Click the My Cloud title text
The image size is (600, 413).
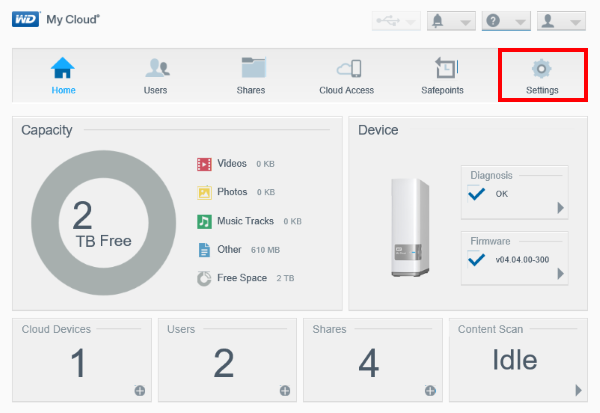pyautogui.click(x=73, y=20)
